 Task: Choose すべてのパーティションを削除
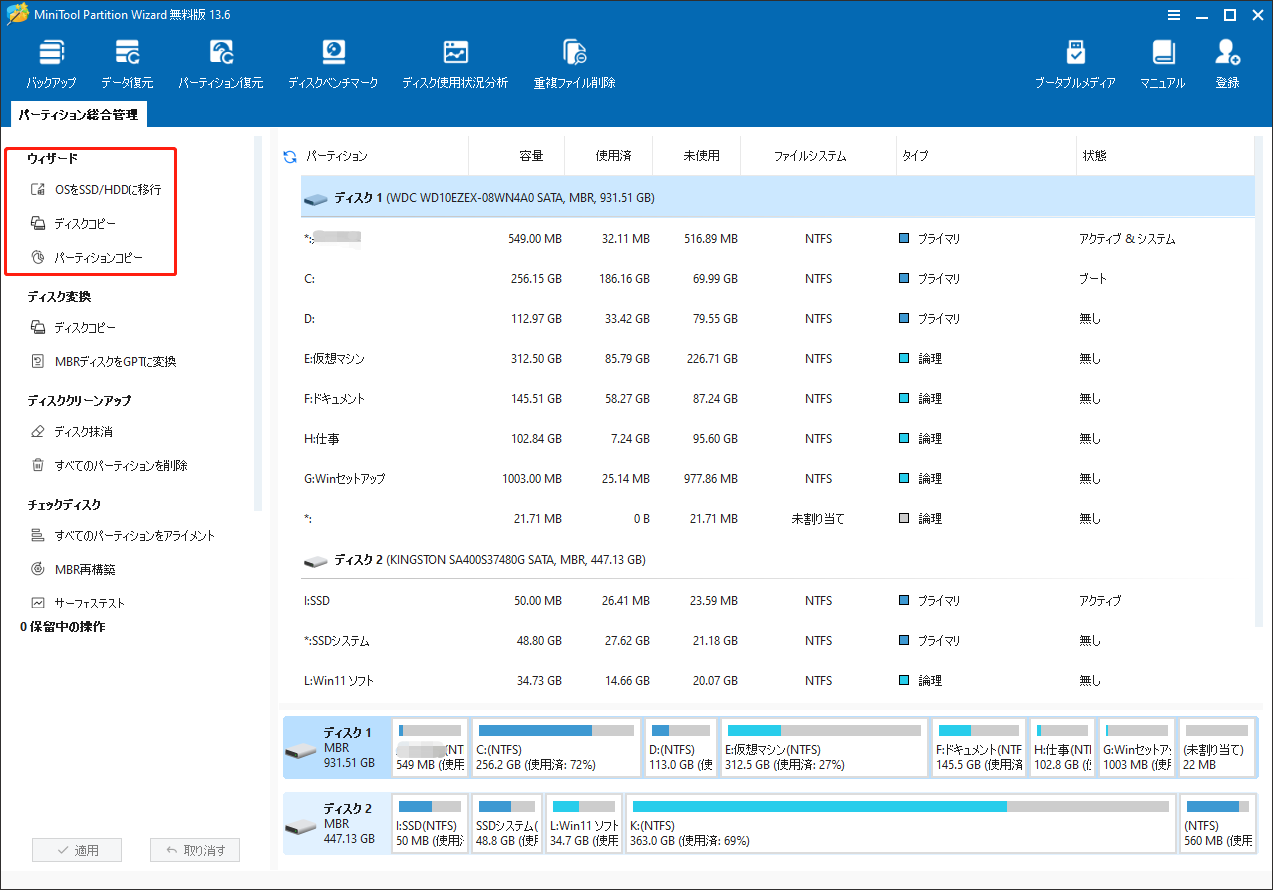click(109, 465)
